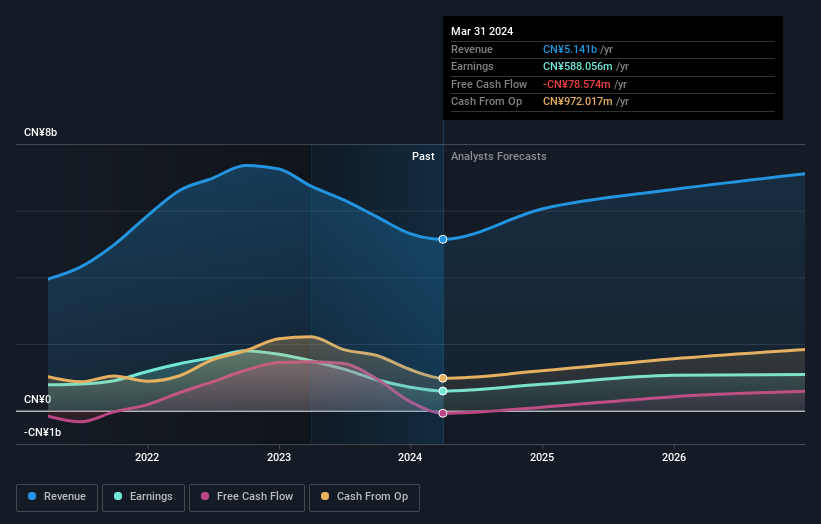Click the Free Cash Flow label in tooltip
This screenshot has height=524, width=821.
489,84
